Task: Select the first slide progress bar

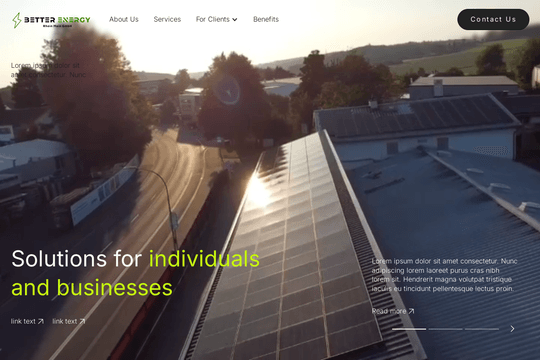Action: click(409, 329)
